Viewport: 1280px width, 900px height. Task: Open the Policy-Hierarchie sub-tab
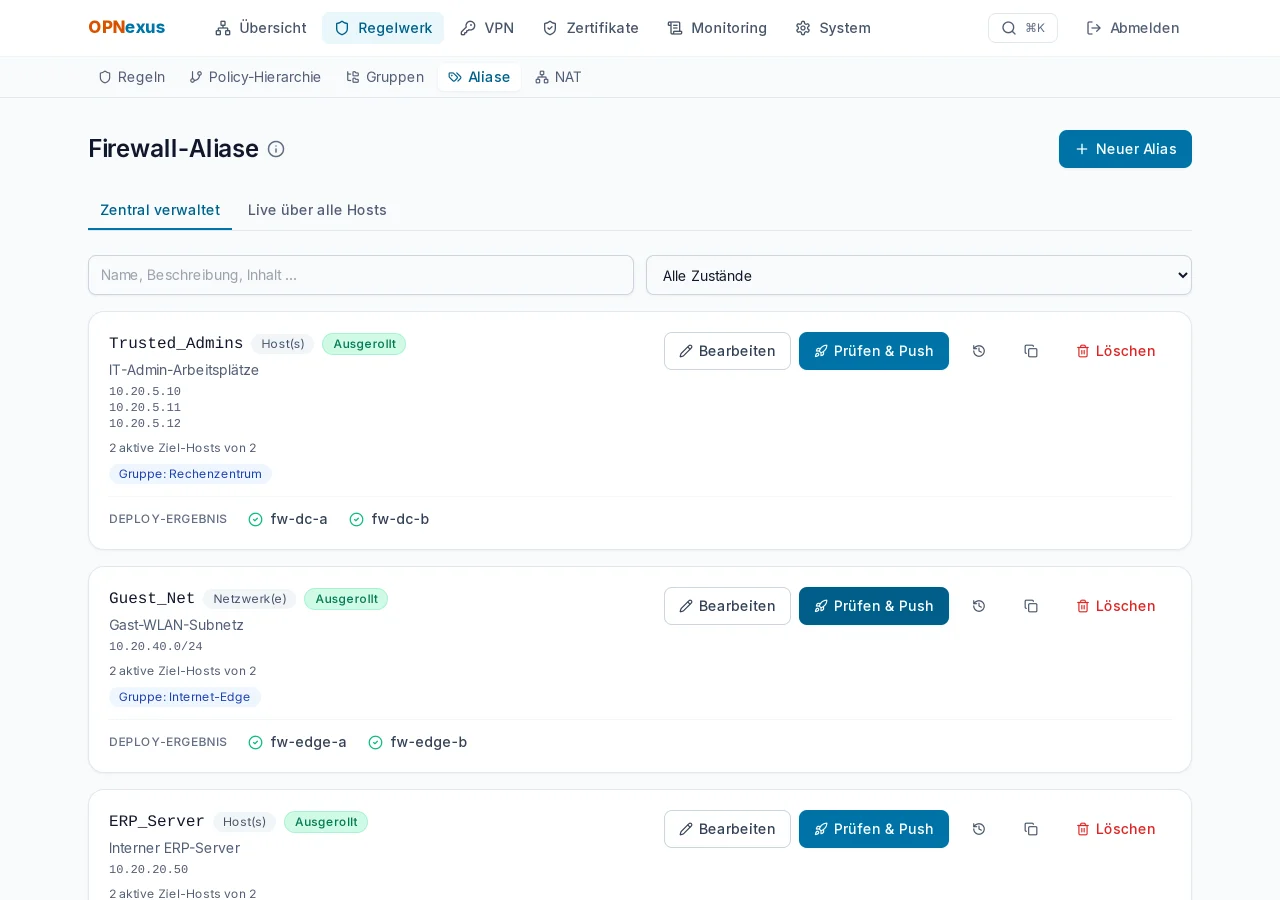[x=255, y=77]
